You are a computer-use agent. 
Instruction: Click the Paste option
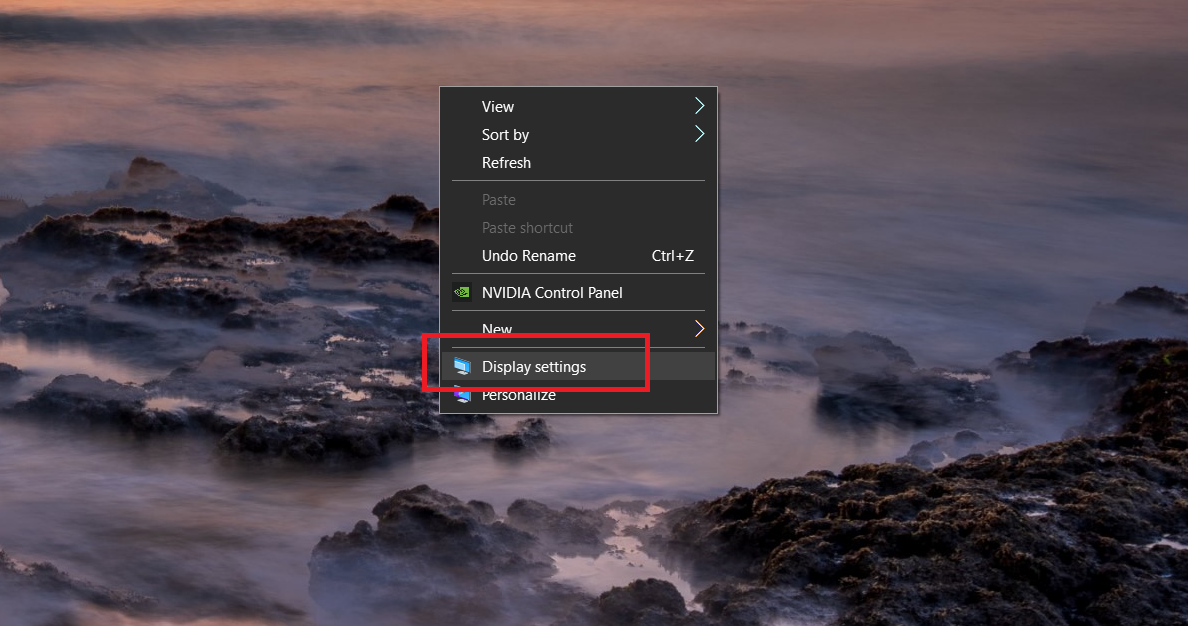498,199
